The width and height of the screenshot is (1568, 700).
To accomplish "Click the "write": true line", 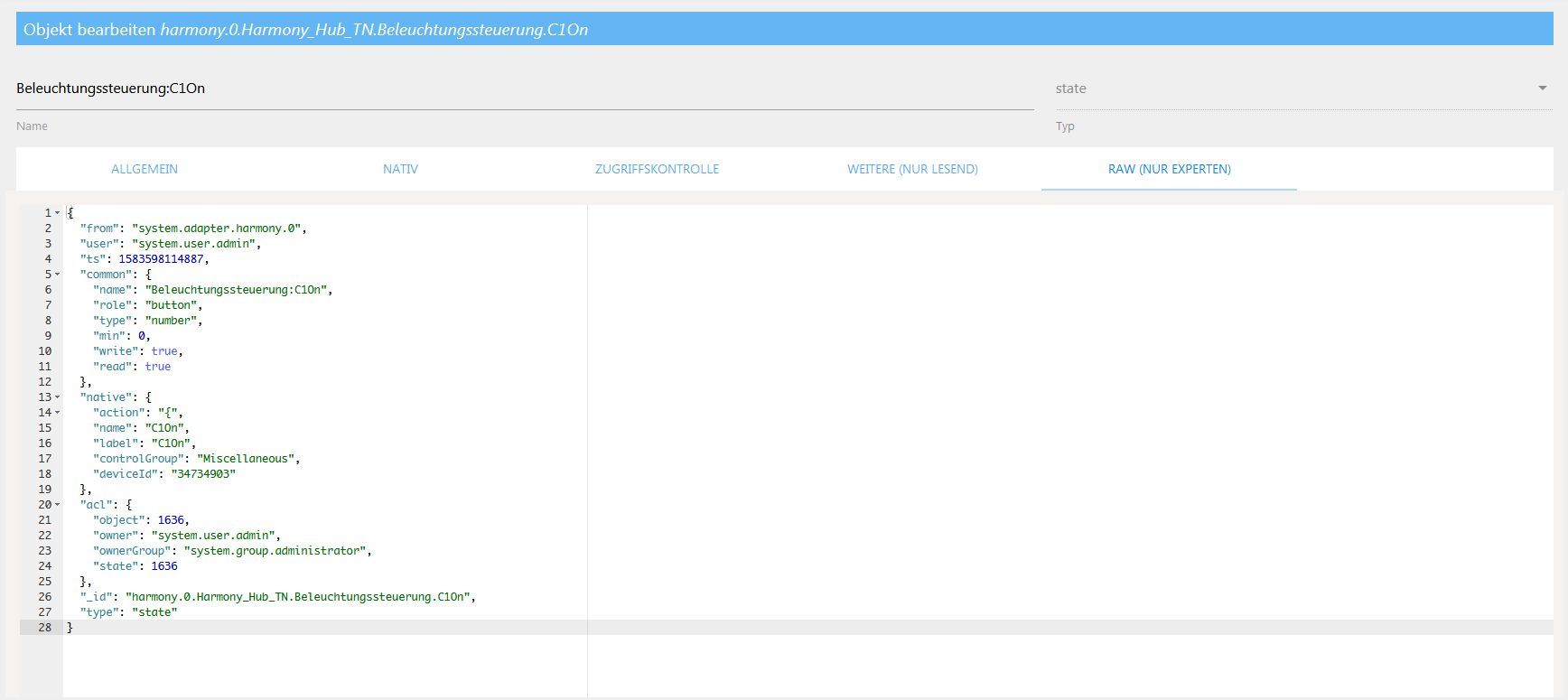I will coord(138,351).
